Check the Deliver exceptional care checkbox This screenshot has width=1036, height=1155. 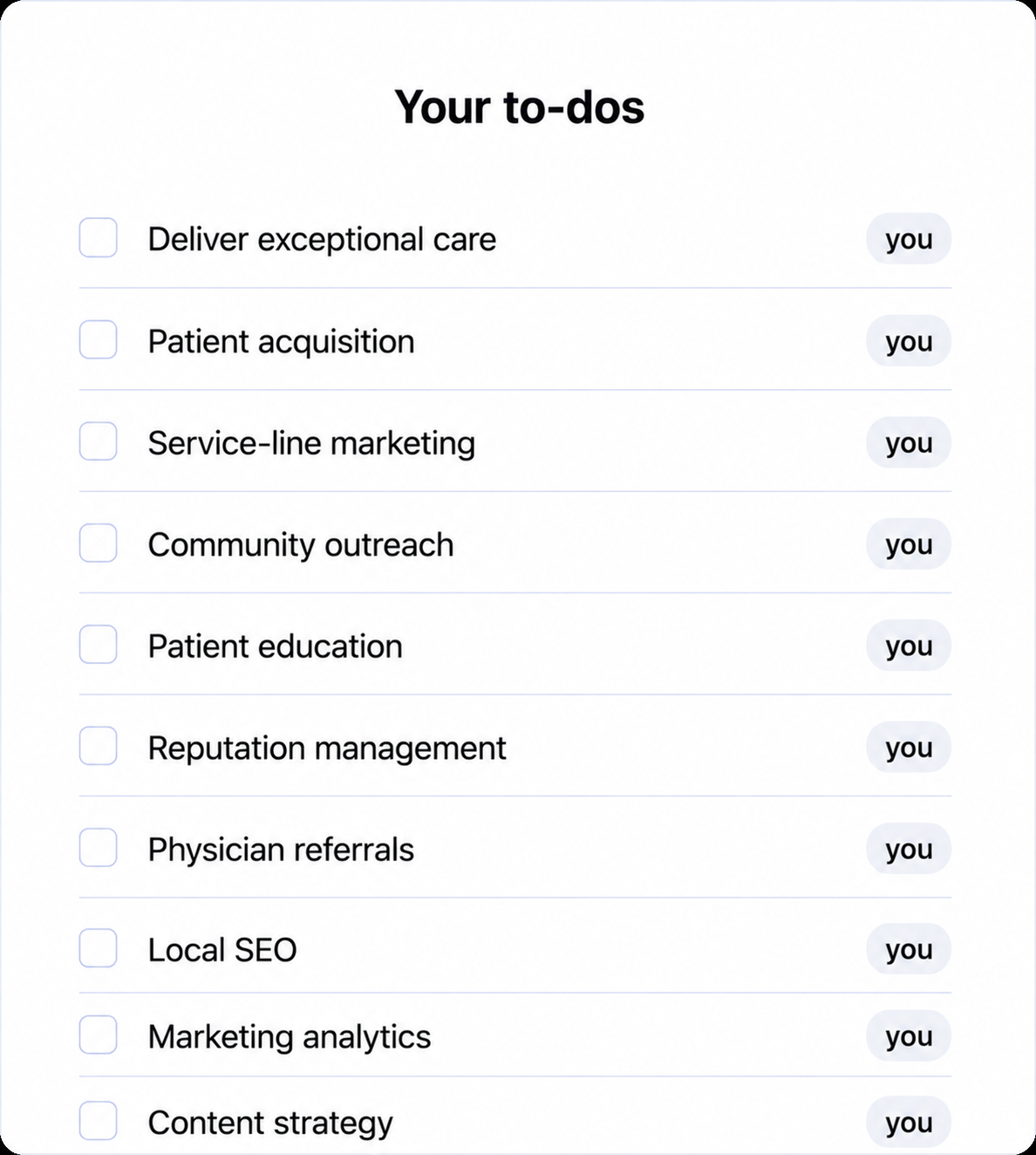click(x=98, y=238)
